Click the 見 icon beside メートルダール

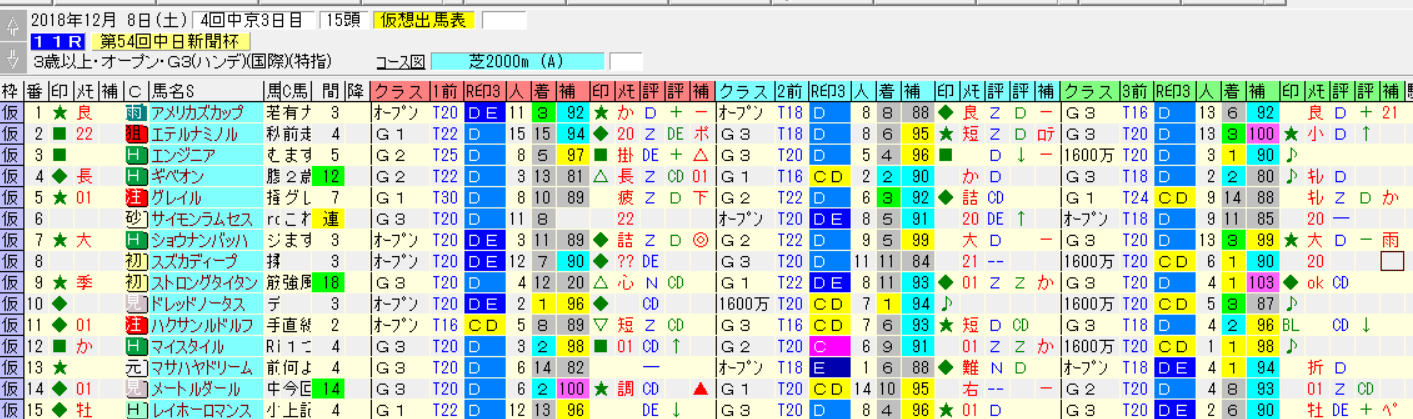(137, 389)
